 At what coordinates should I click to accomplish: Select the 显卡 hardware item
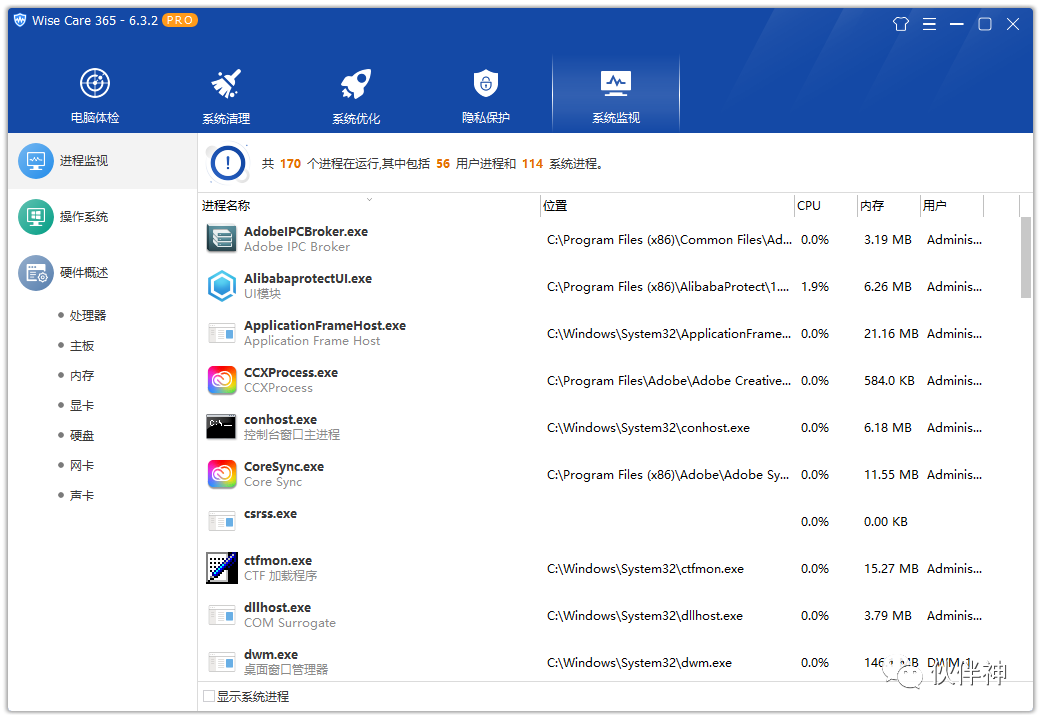tap(82, 405)
